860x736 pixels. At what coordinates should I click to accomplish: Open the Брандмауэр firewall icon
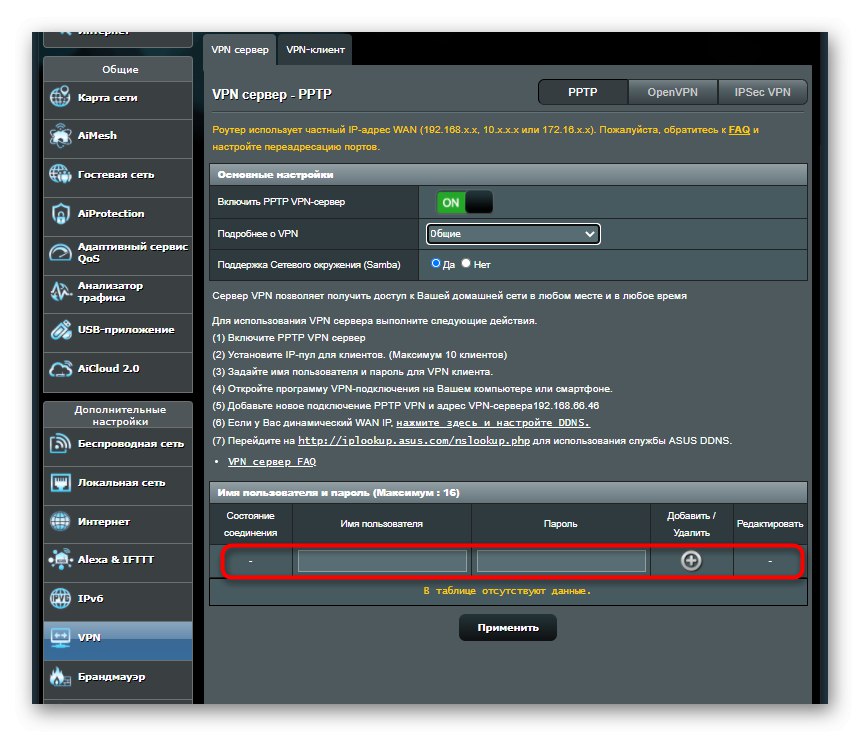point(60,676)
